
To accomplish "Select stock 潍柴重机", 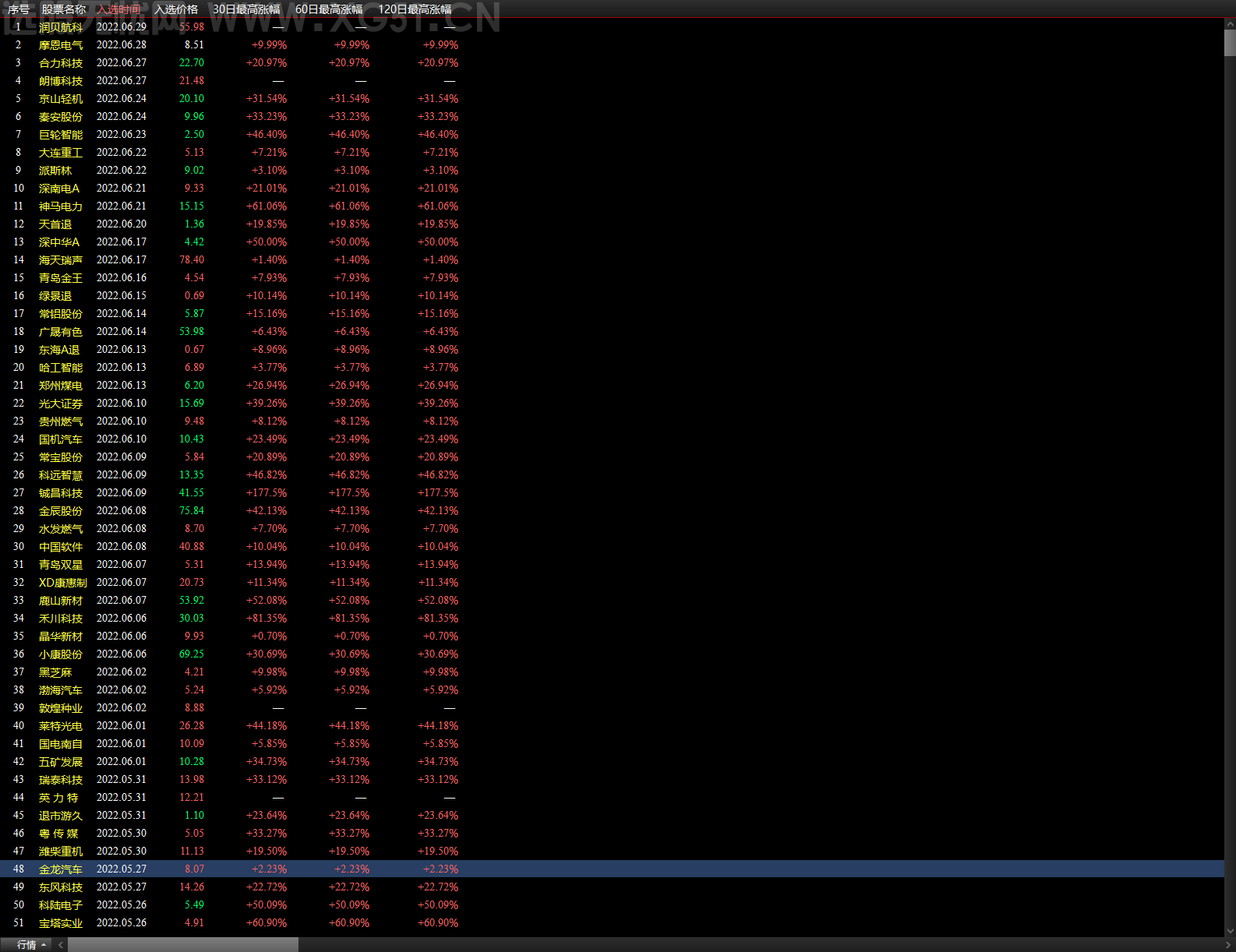I will [61, 852].
